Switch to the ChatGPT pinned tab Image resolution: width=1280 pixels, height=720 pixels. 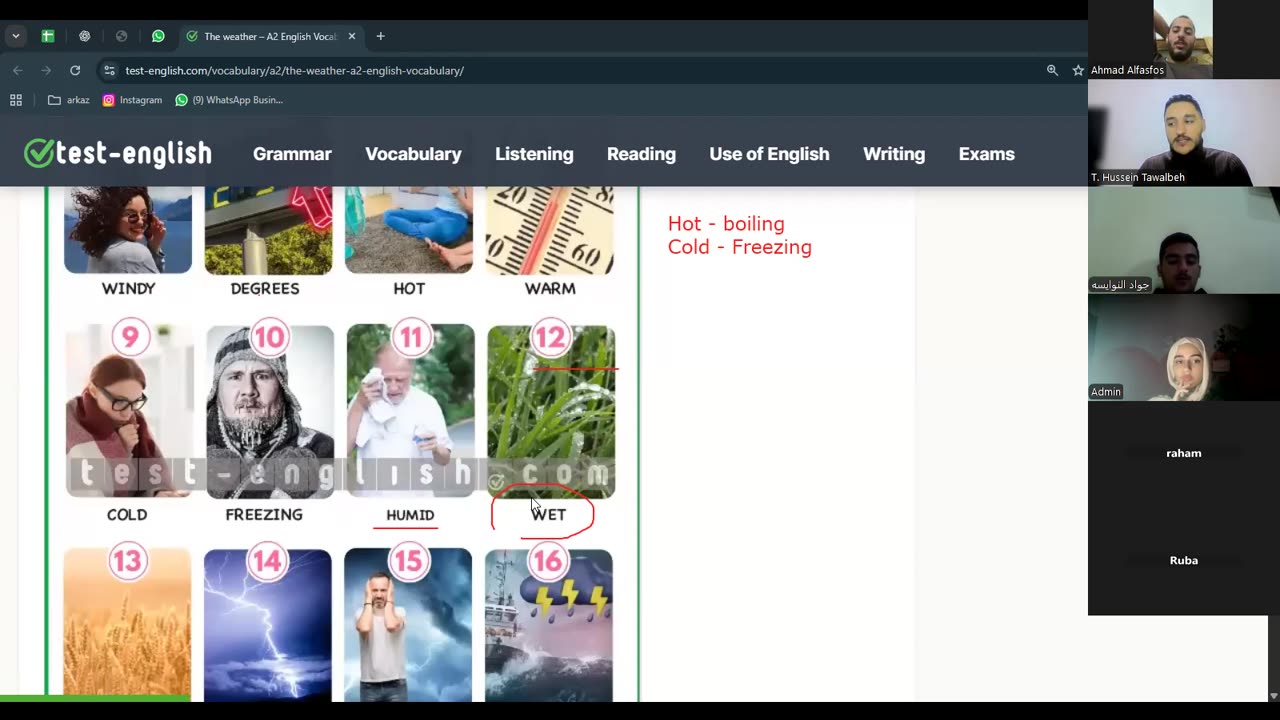click(84, 36)
